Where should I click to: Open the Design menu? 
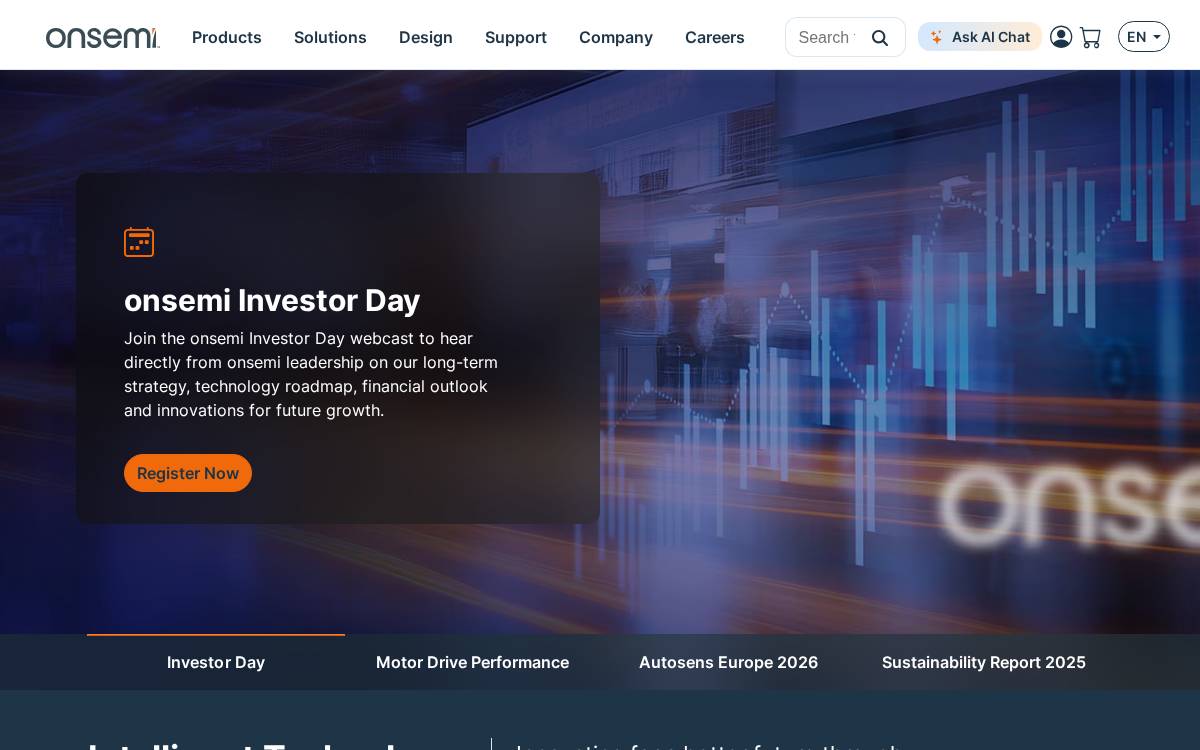[426, 37]
